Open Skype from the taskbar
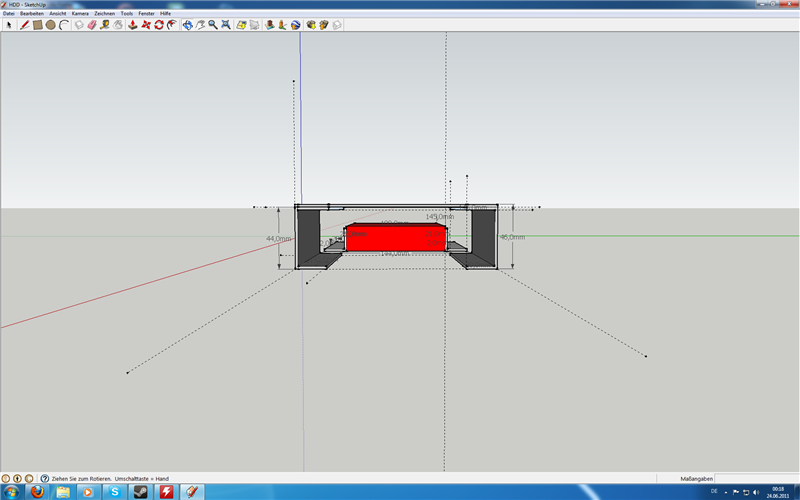 click(x=114, y=492)
